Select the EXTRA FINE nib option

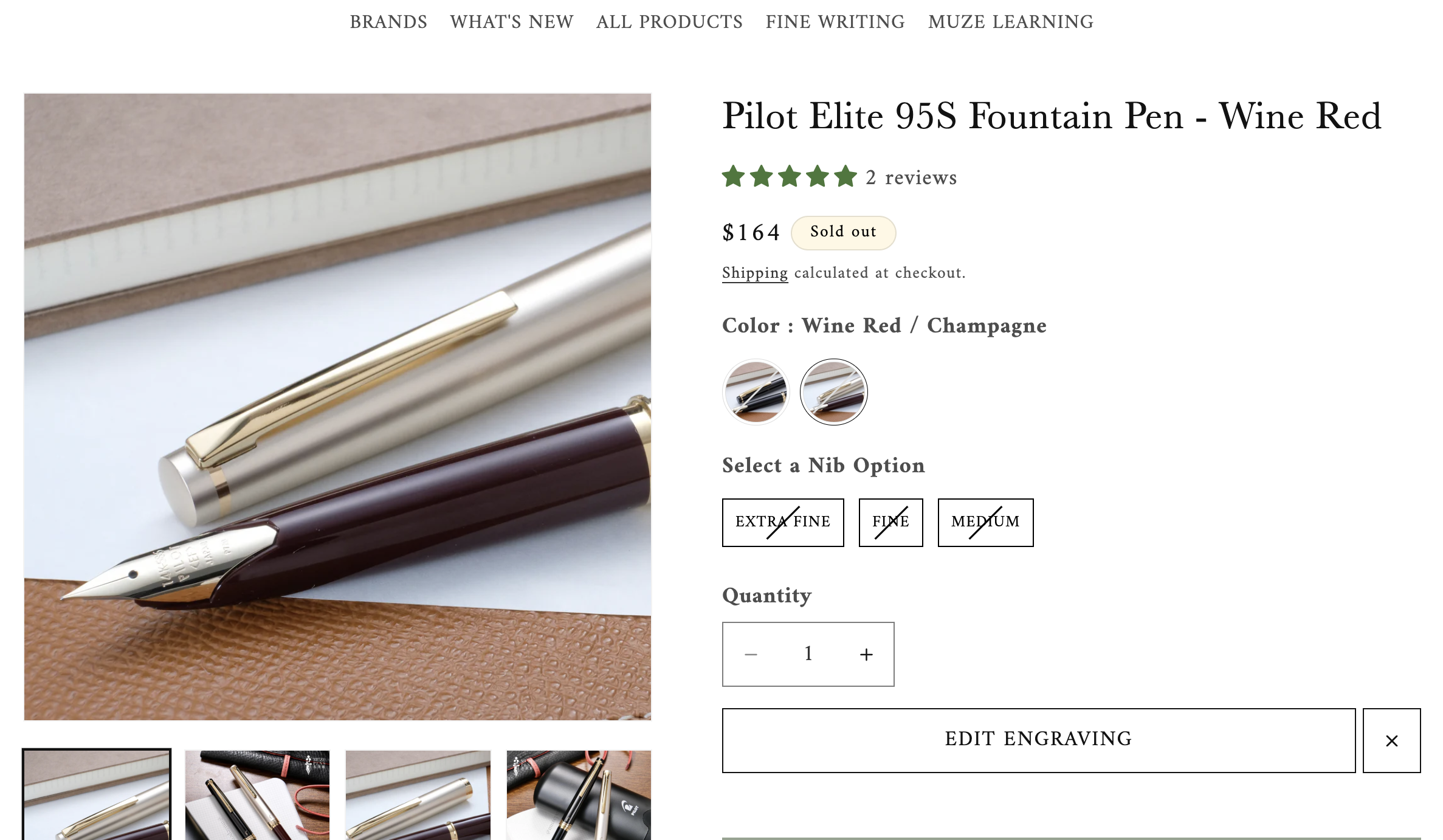click(x=782, y=522)
